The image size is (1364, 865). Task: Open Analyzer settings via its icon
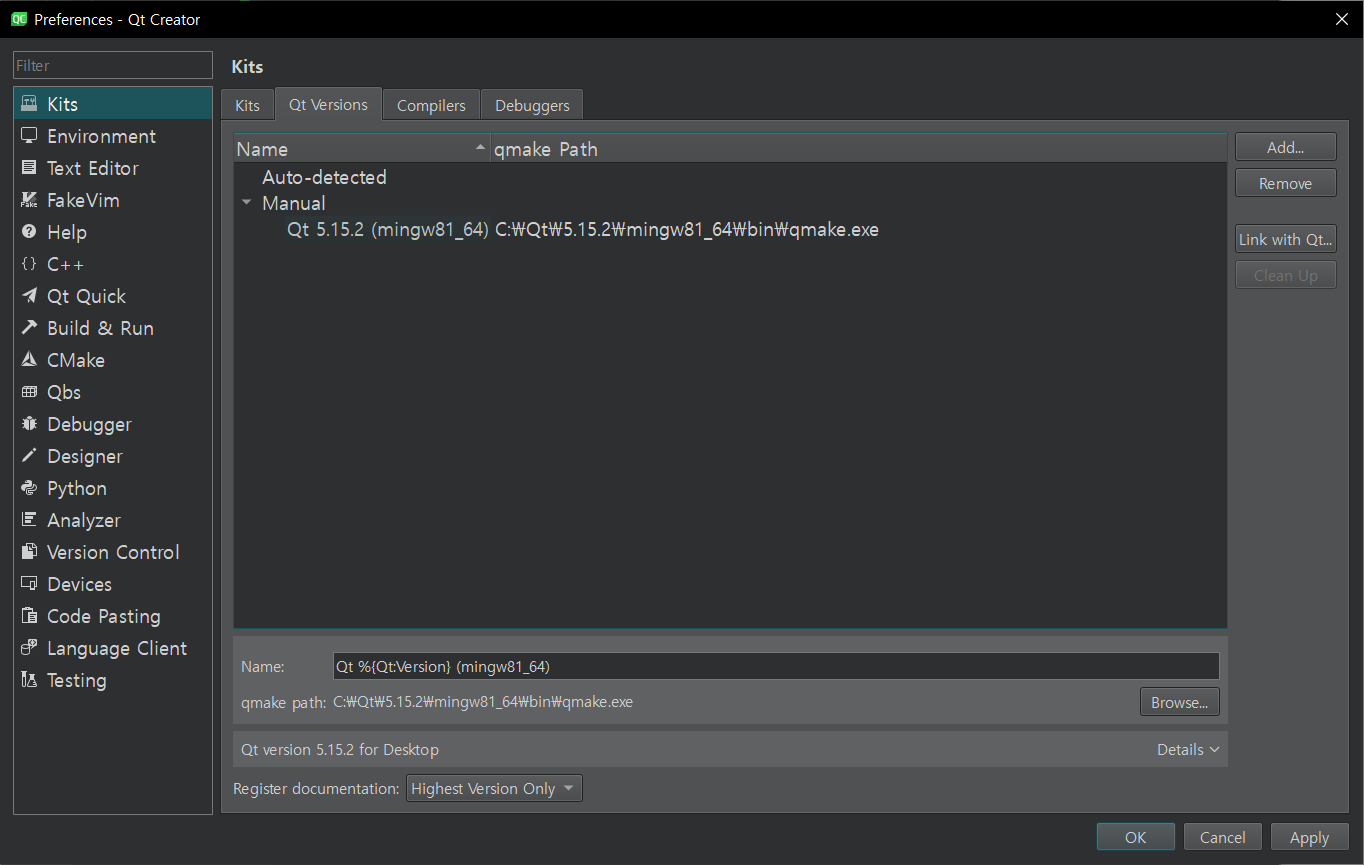point(29,520)
